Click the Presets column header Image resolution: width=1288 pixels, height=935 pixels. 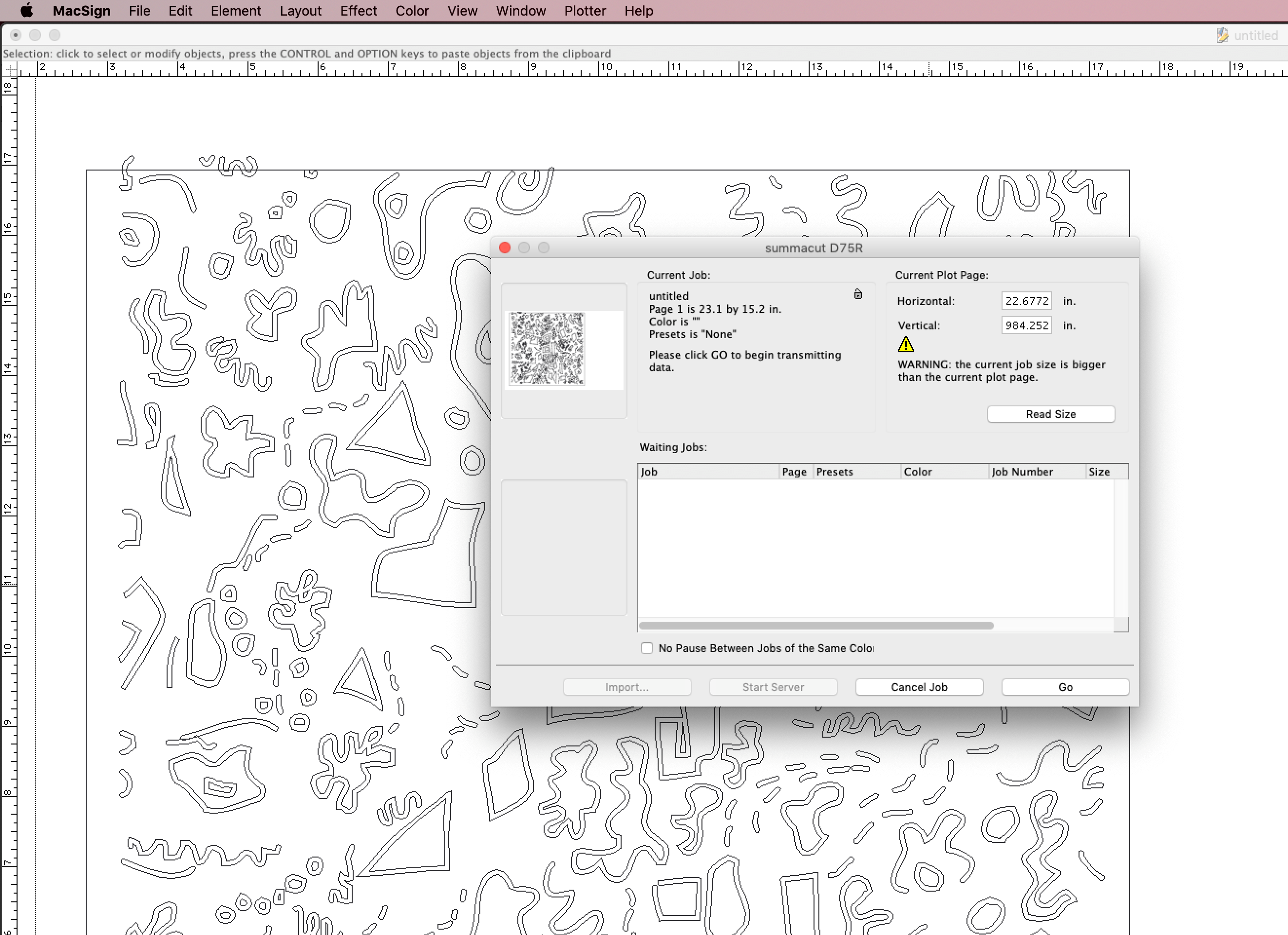pos(856,472)
